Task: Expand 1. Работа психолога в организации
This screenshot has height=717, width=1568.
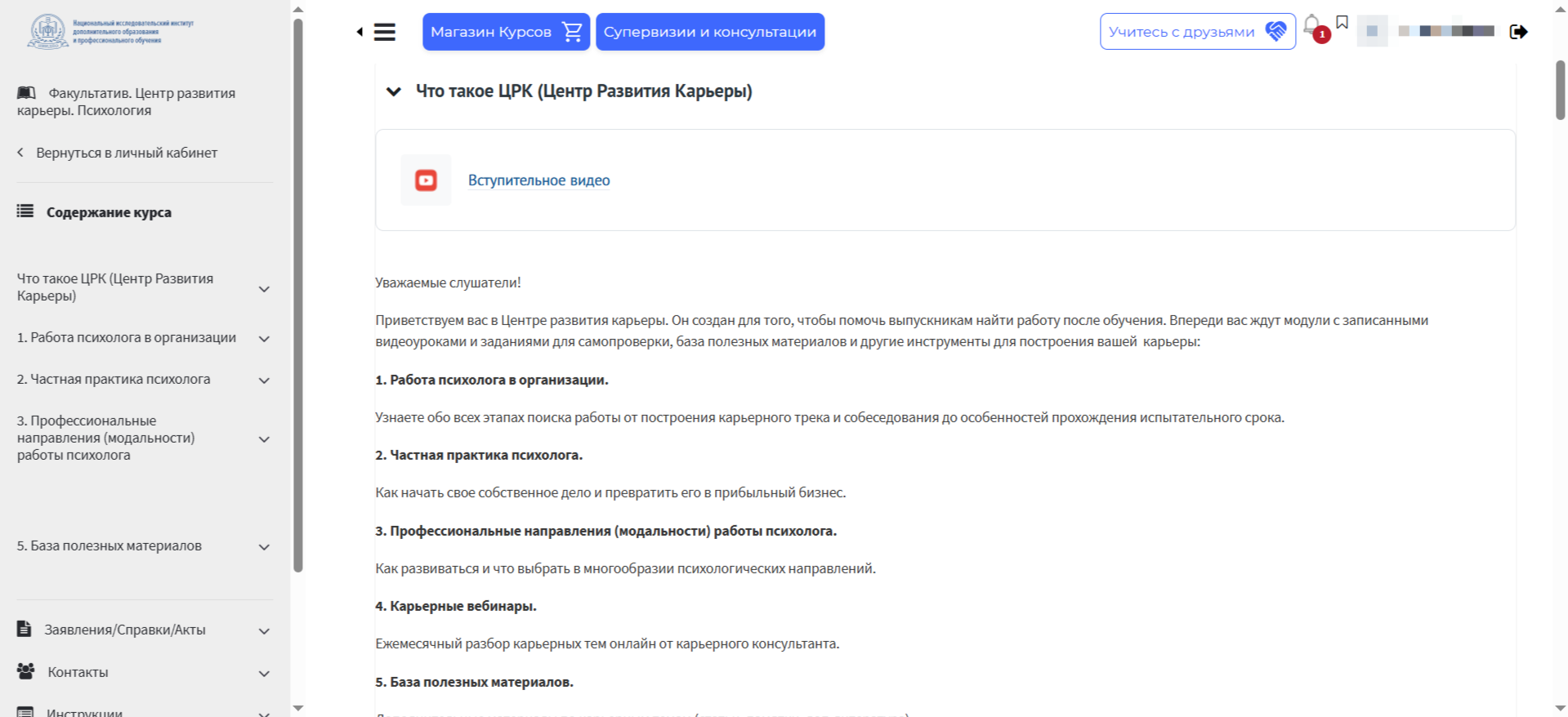Action: tap(127, 337)
